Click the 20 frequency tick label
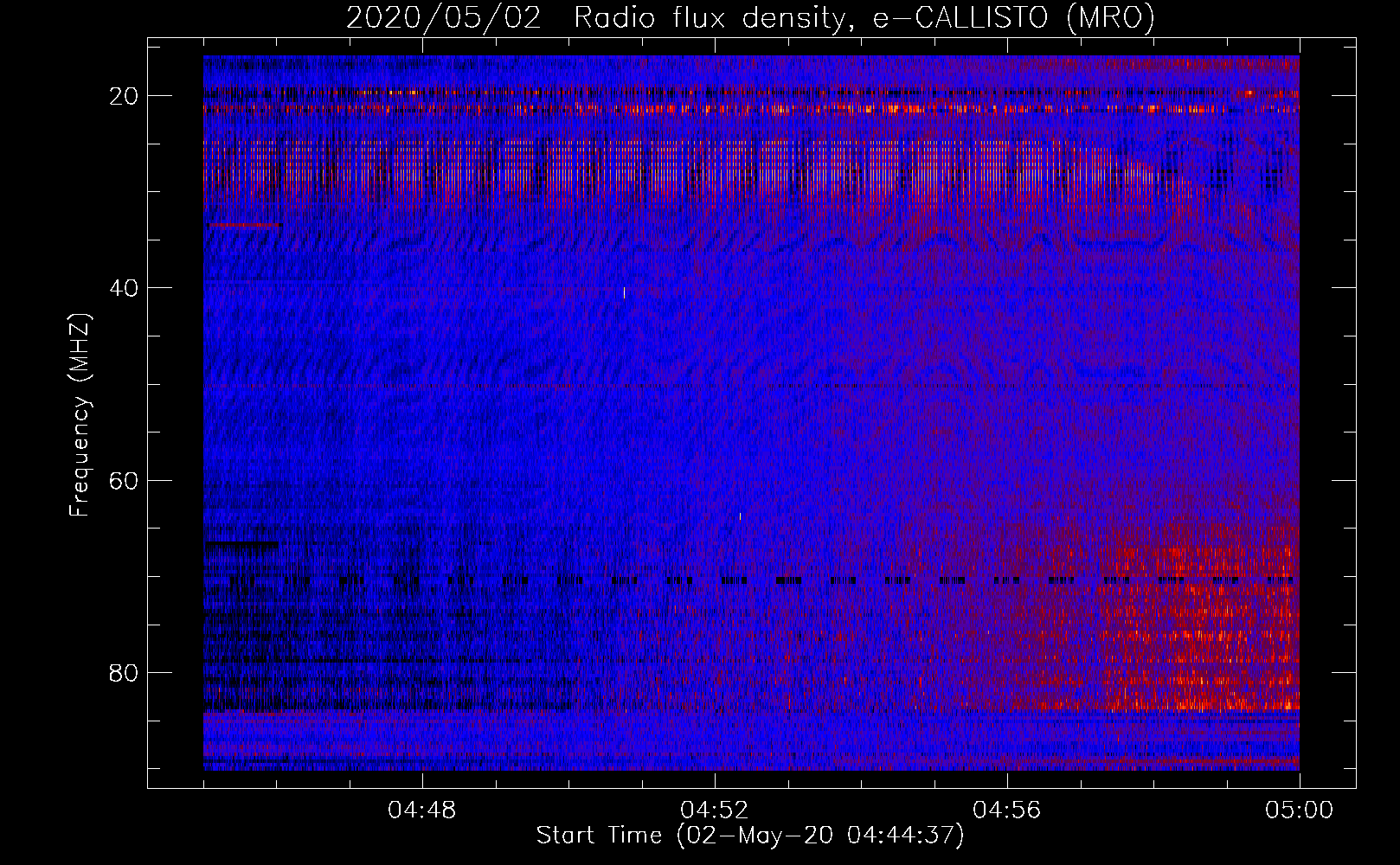 [x=125, y=96]
